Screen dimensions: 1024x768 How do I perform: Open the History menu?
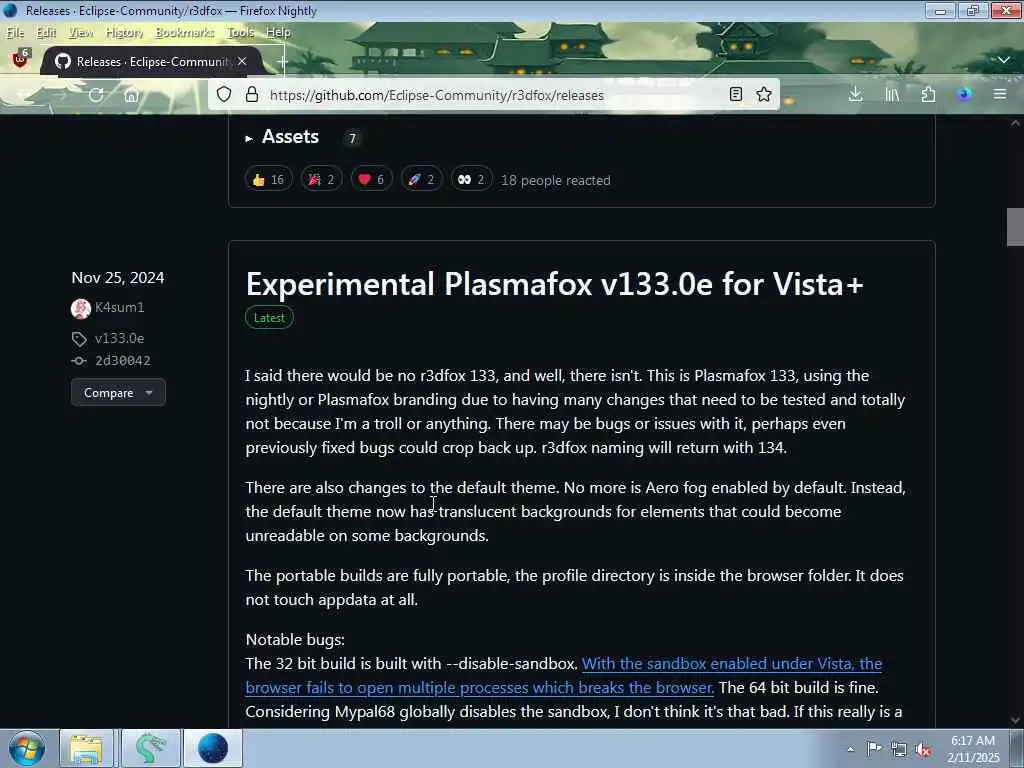pyautogui.click(x=124, y=32)
